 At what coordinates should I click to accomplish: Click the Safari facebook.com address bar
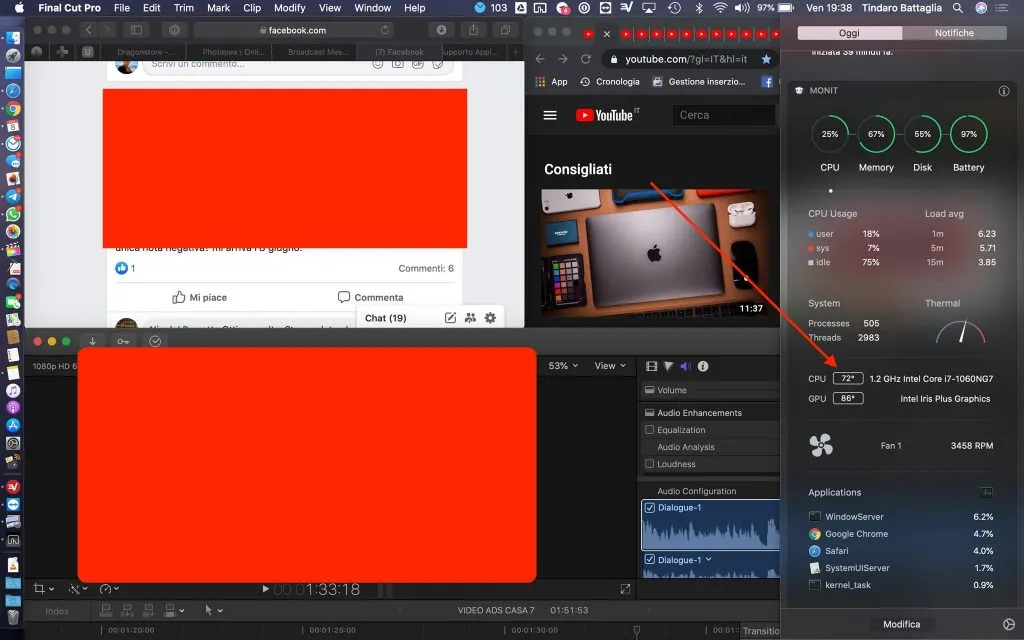[x=292, y=30]
